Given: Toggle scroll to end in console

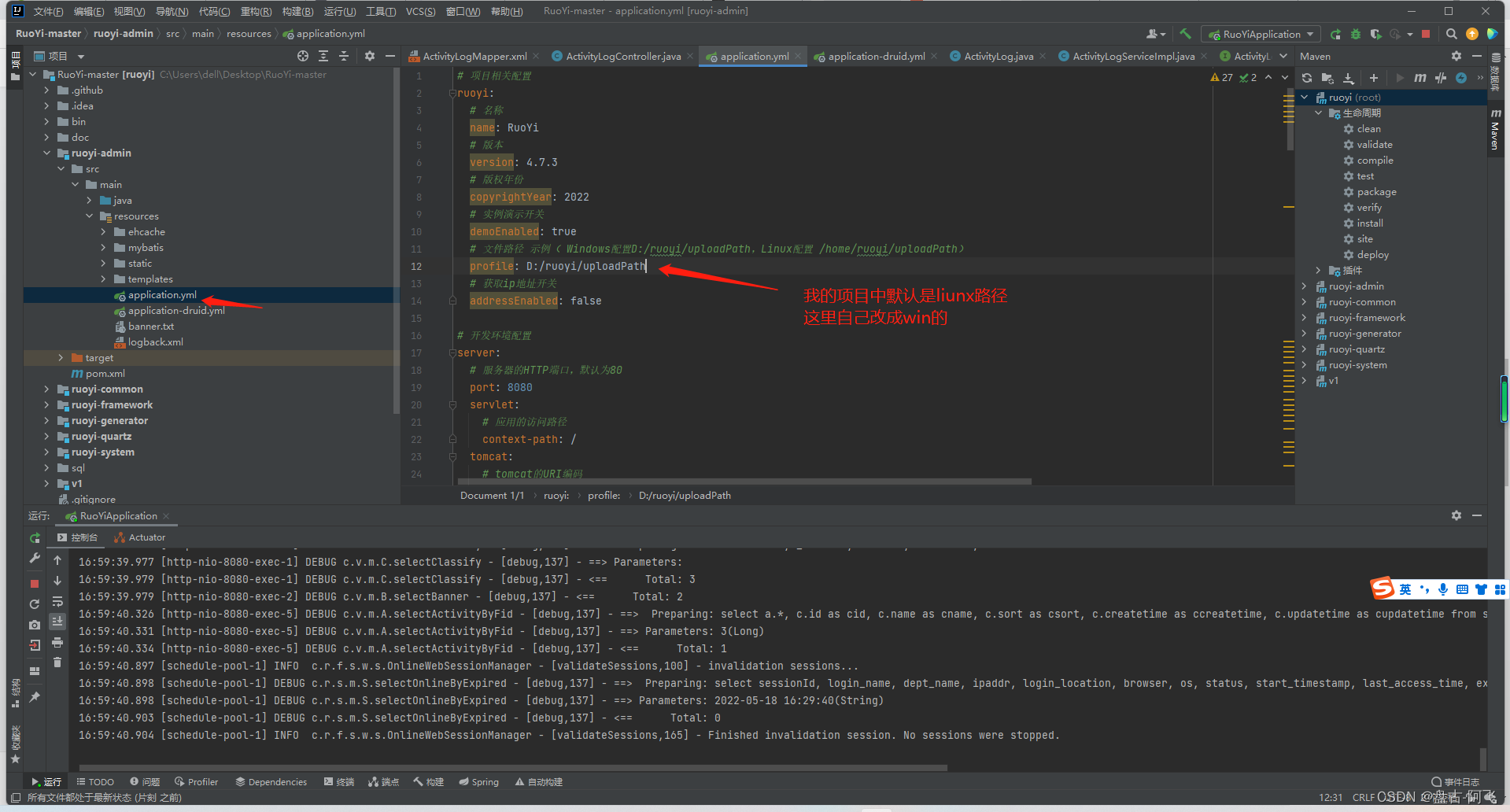Looking at the screenshot, I should click(x=57, y=621).
